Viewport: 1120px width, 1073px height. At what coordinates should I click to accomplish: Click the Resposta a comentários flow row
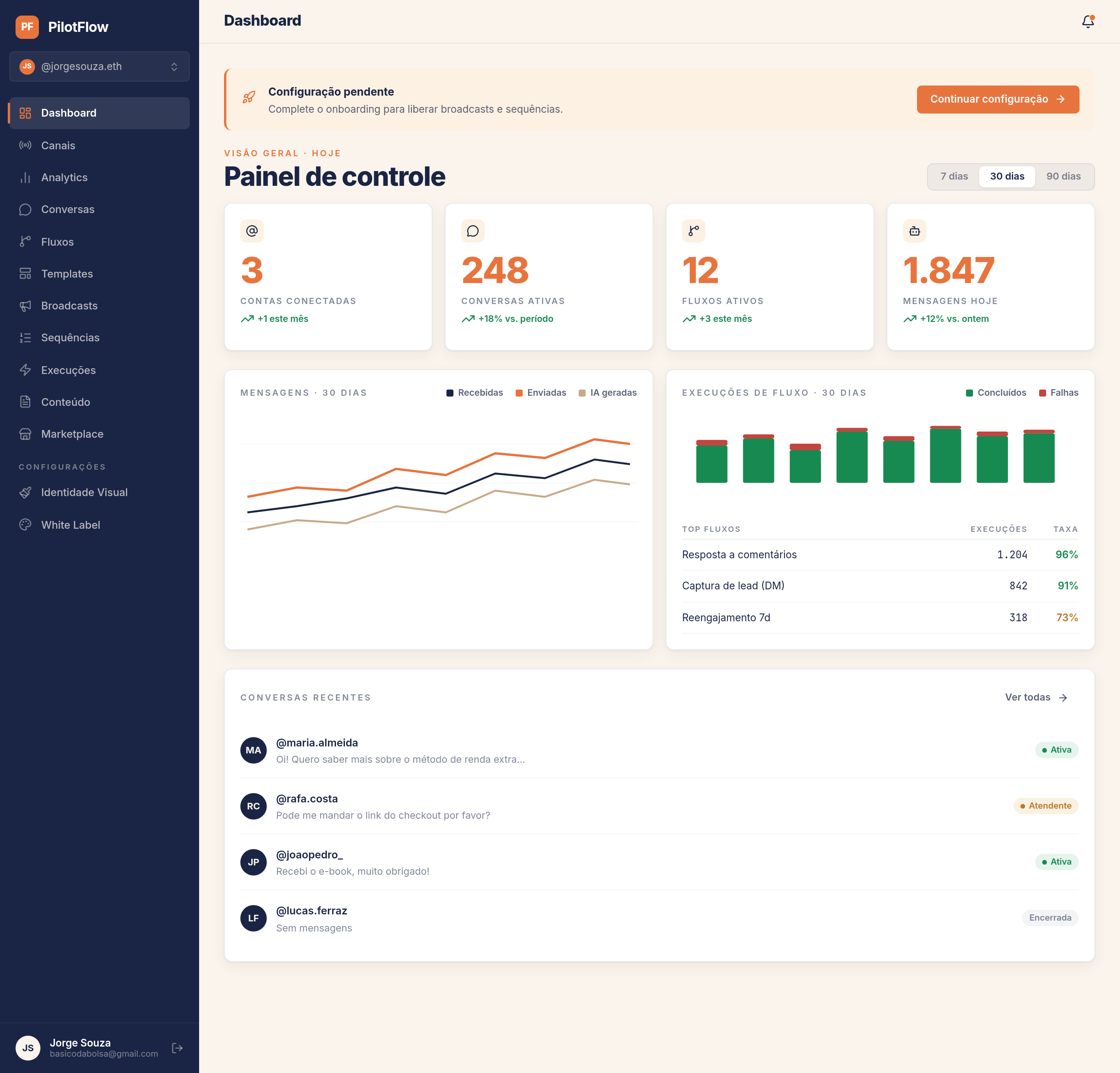880,555
